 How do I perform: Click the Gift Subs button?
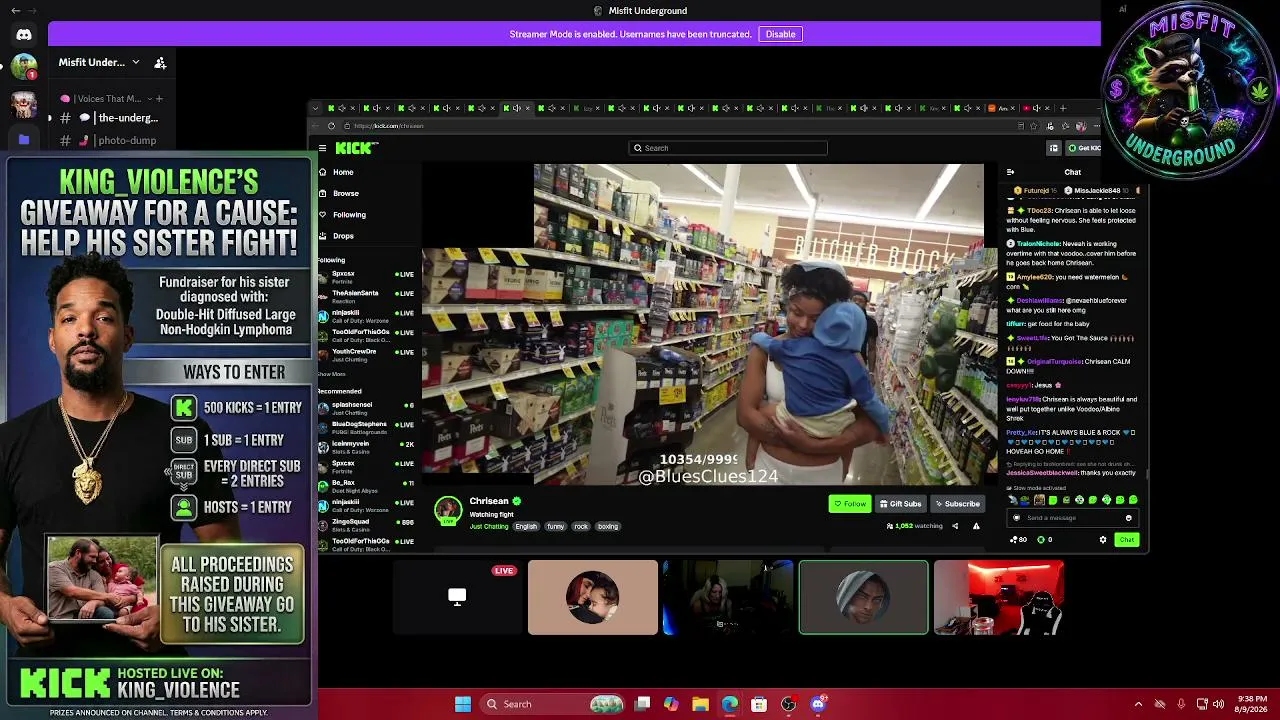[900, 504]
